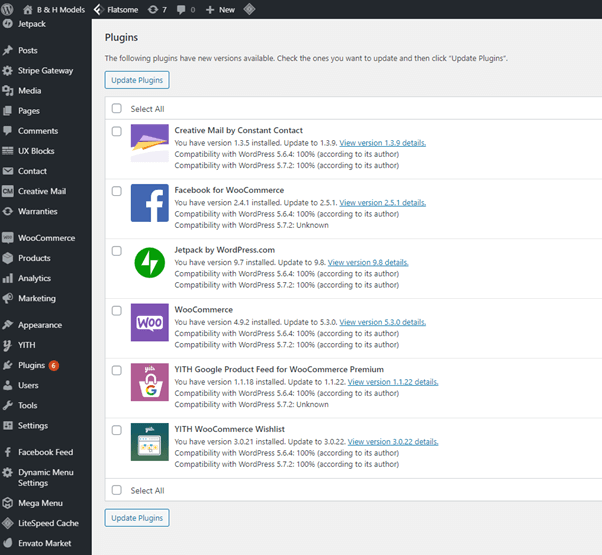This screenshot has width=602, height=555.
Task: Click the Contact envelope icon
Action: 8,171
